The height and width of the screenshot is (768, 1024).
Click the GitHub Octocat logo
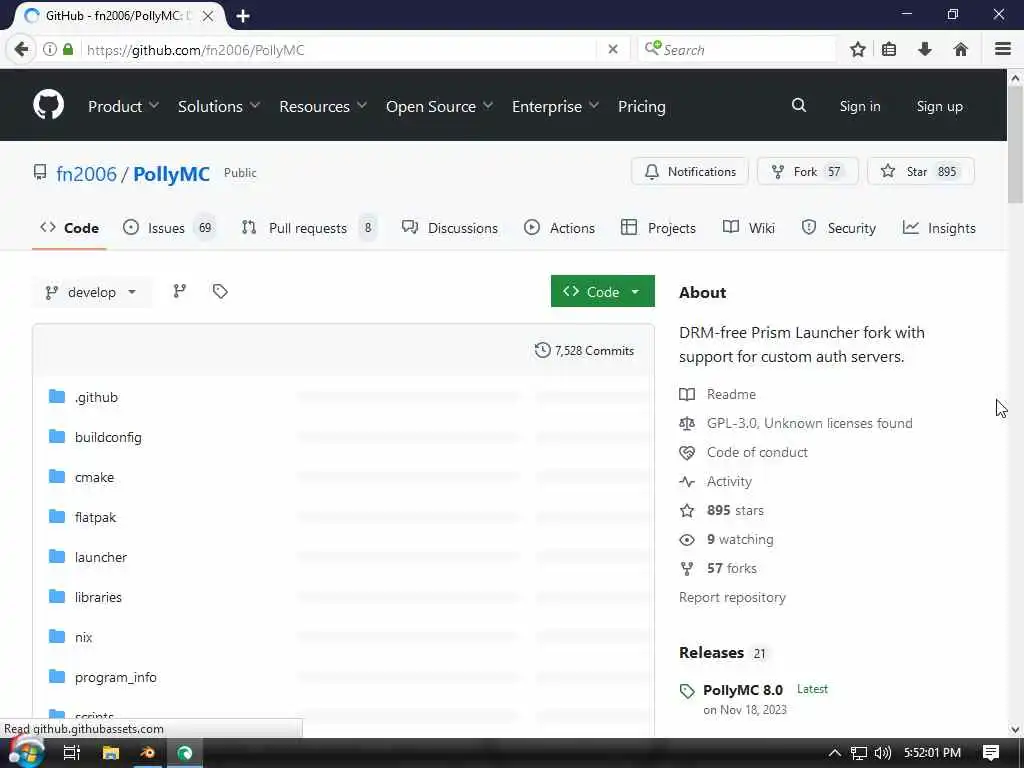(x=48, y=105)
